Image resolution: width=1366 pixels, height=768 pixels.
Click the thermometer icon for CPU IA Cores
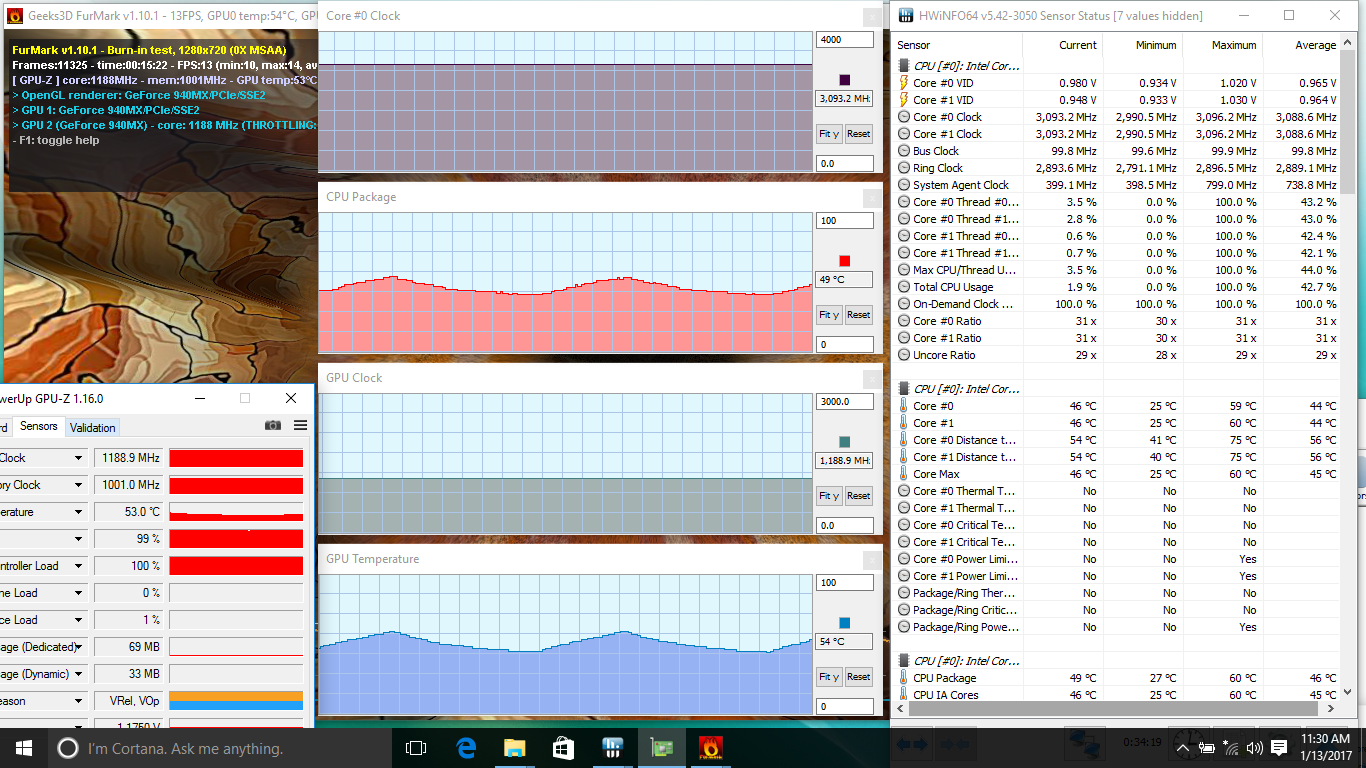point(904,695)
